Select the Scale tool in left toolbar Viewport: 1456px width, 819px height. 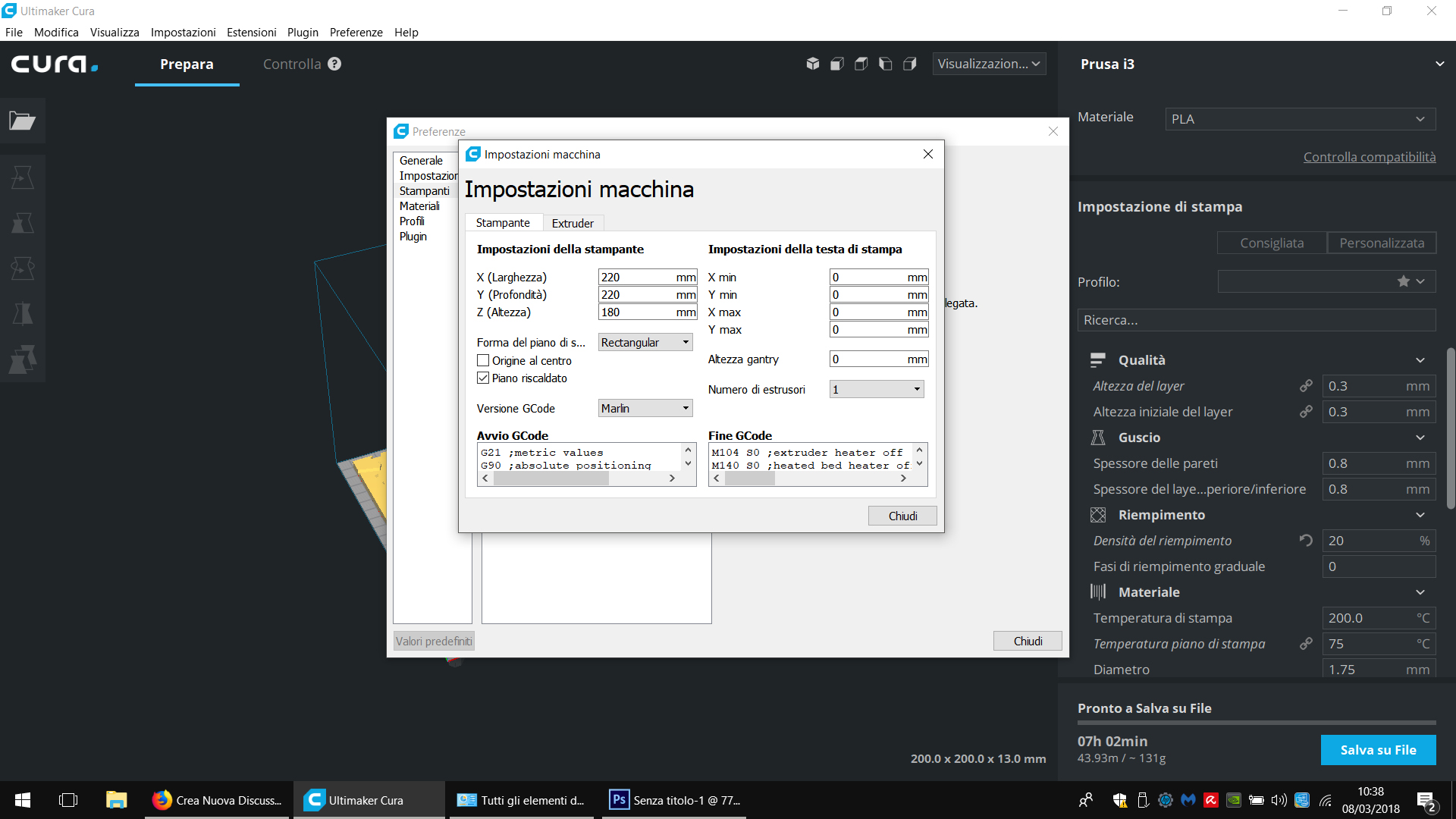tap(22, 223)
